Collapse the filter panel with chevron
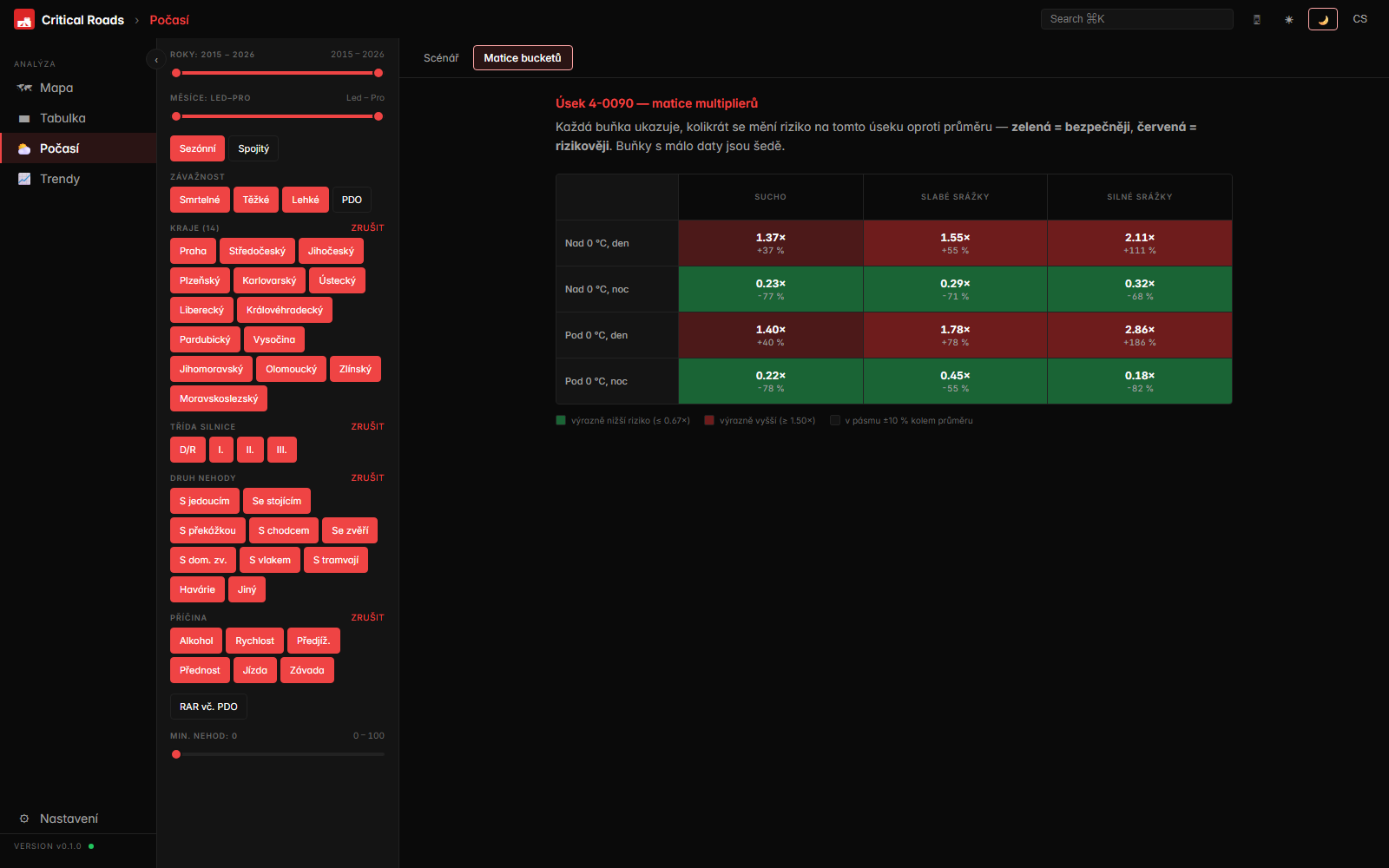This screenshot has height=868, width=1389. click(156, 60)
